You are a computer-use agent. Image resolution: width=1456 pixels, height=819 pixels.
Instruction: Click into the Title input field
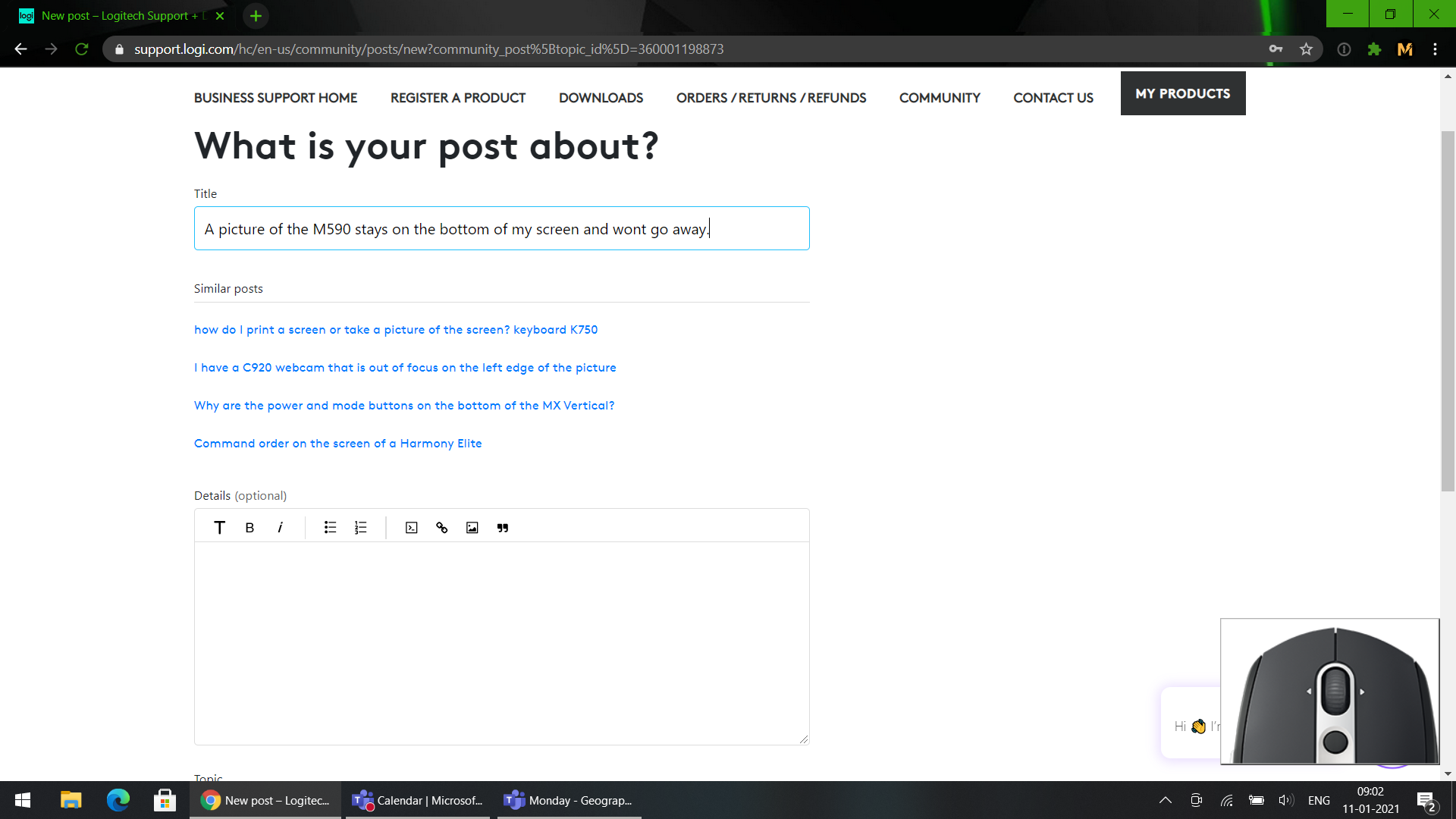coord(502,228)
